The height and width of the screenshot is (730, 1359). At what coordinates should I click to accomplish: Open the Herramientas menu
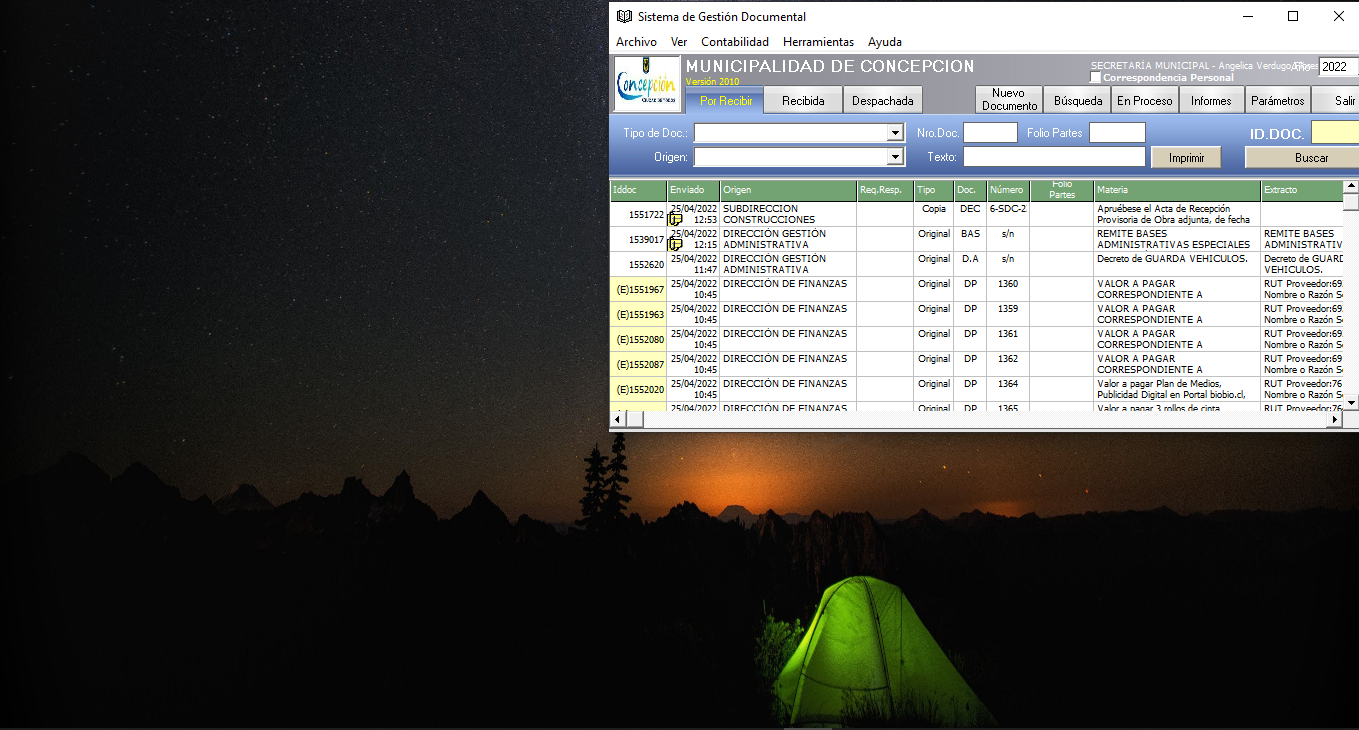click(x=818, y=42)
